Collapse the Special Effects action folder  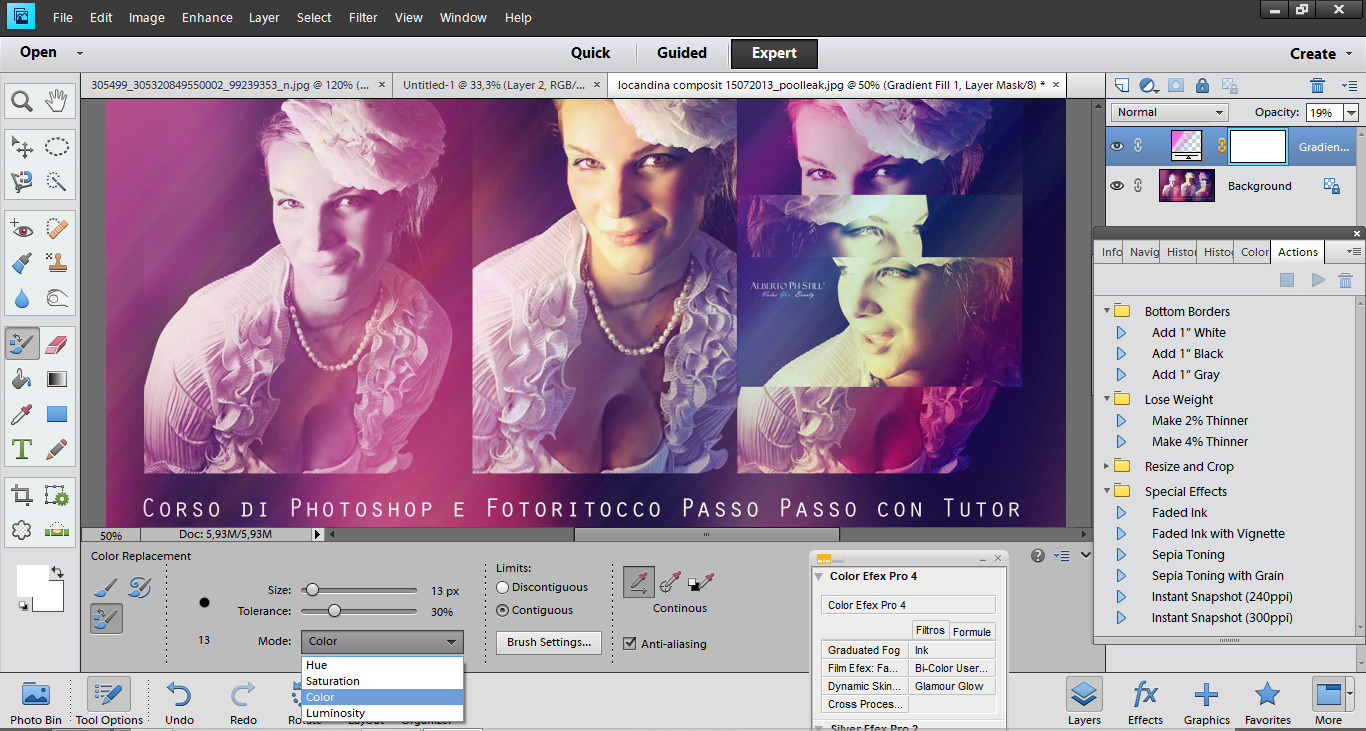pyautogui.click(x=1107, y=491)
